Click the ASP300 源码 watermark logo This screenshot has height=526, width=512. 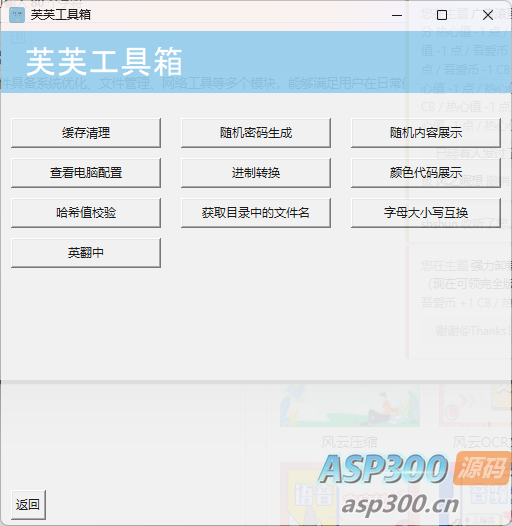(413, 468)
